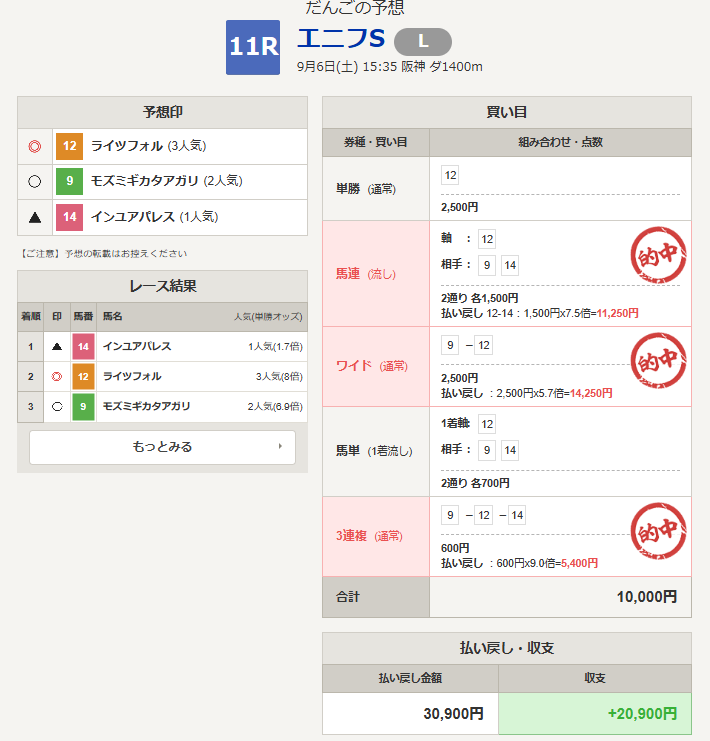
Task: Click the gray L grade badge
Action: point(422,41)
